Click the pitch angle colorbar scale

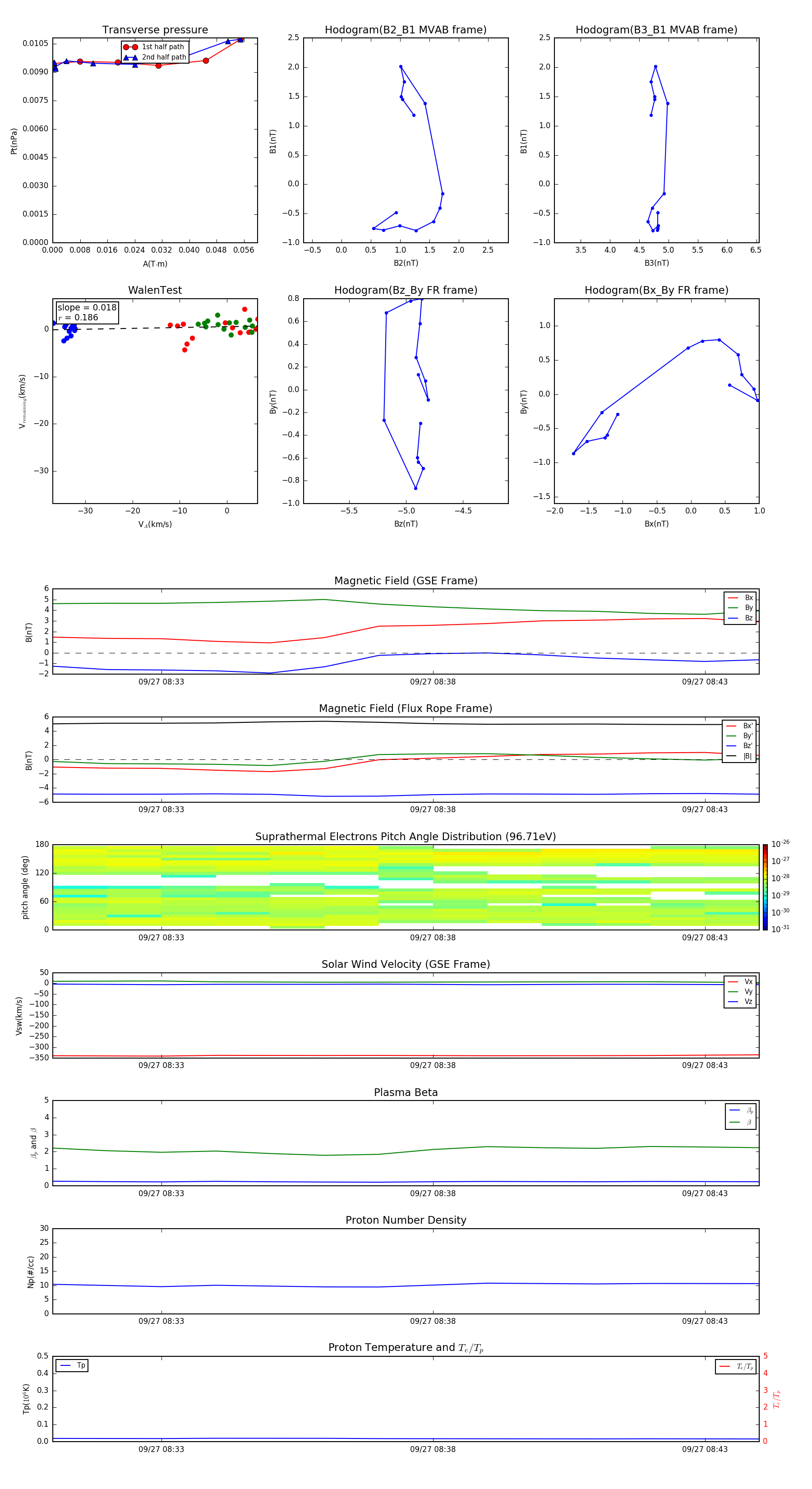click(765, 887)
